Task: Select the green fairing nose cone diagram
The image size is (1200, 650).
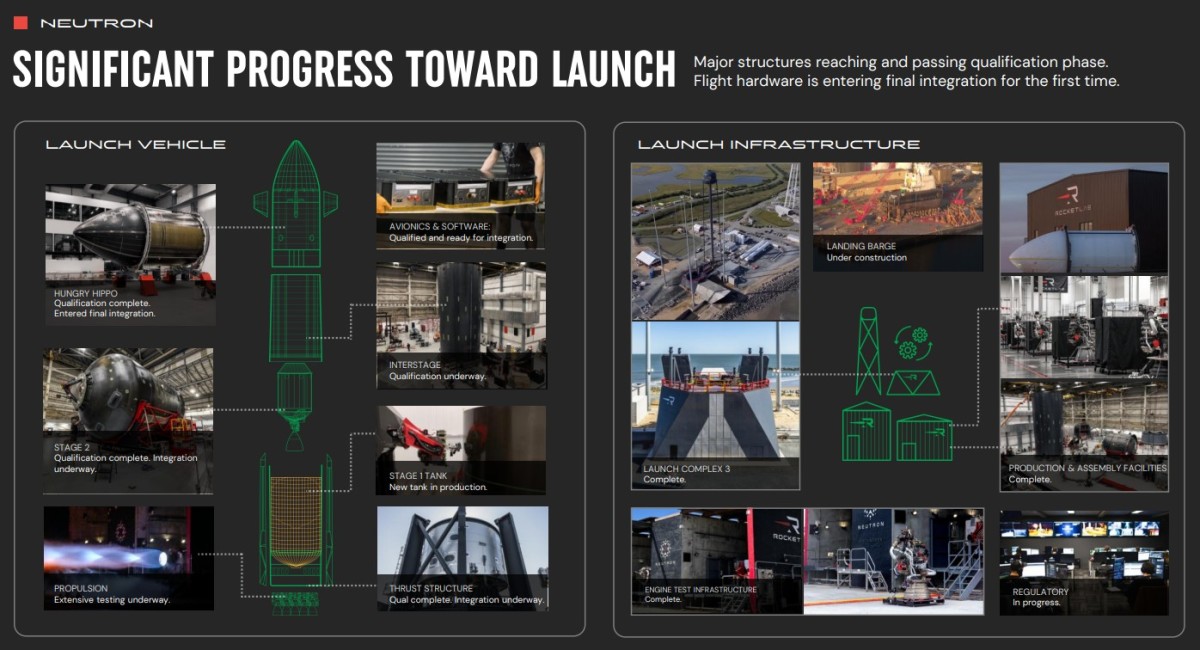Action: 295,203
